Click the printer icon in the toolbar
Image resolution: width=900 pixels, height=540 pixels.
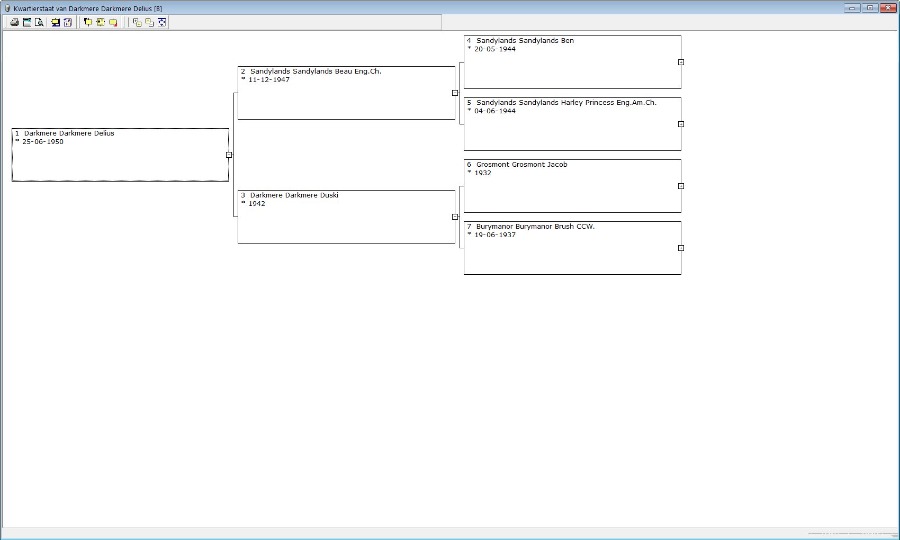pos(15,22)
